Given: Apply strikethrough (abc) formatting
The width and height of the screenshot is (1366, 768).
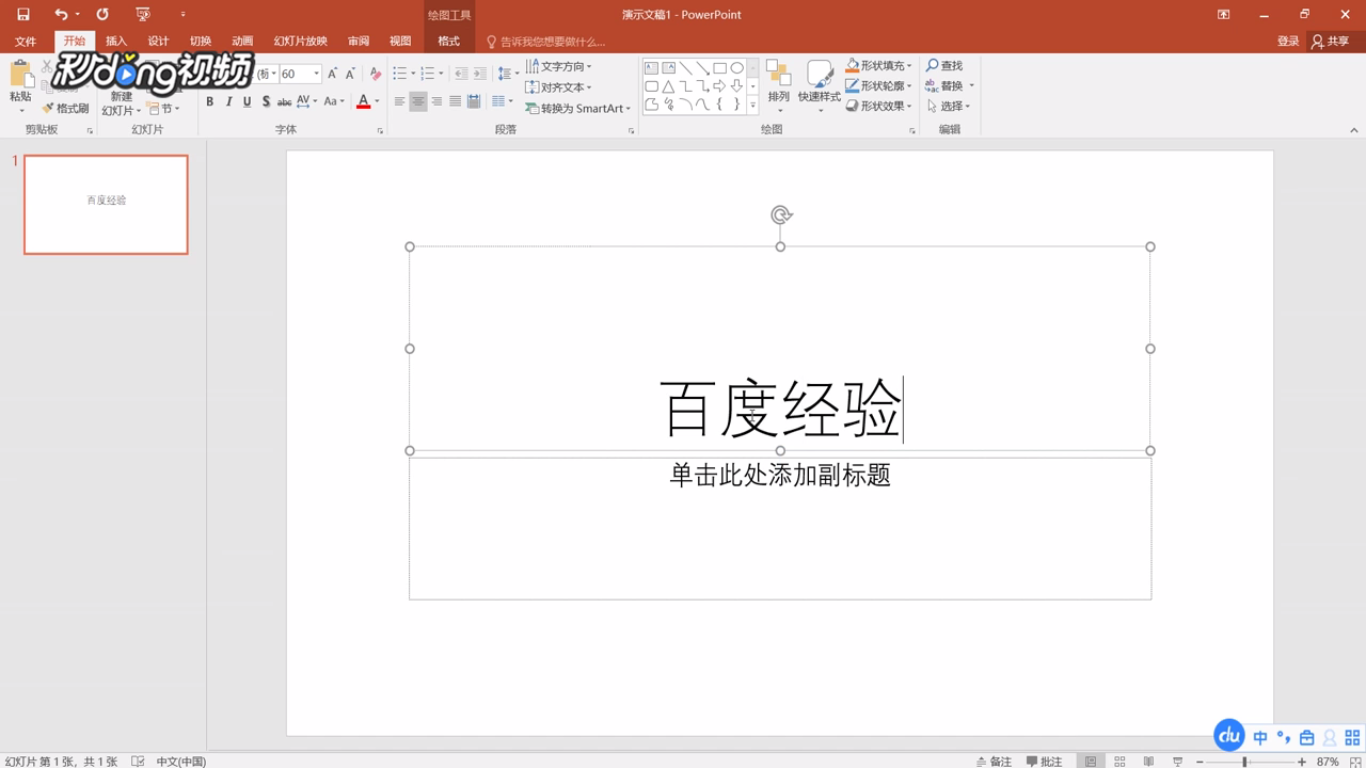Looking at the screenshot, I should tap(285, 102).
